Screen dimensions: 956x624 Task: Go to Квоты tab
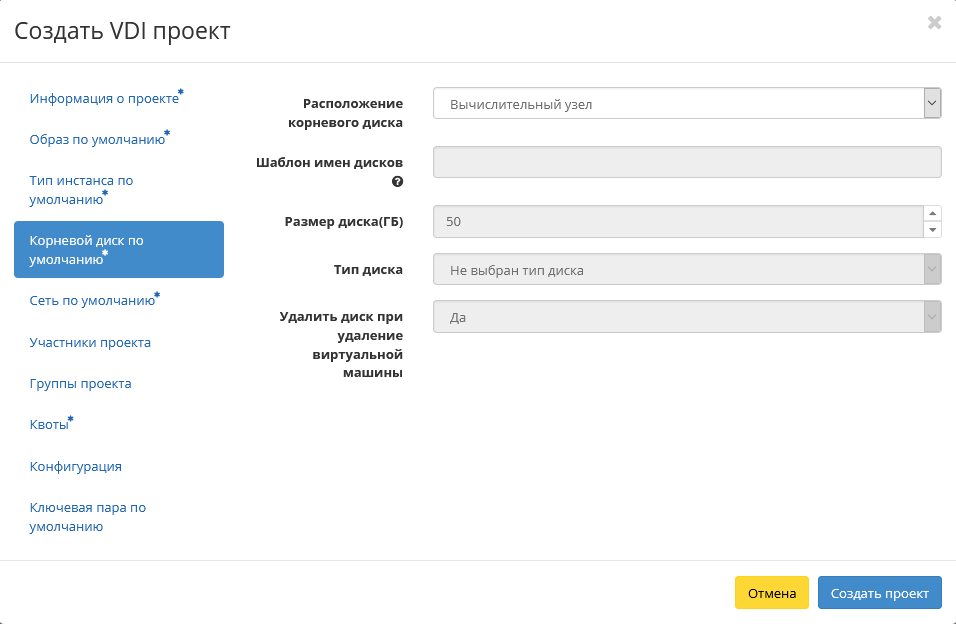[x=51, y=424]
